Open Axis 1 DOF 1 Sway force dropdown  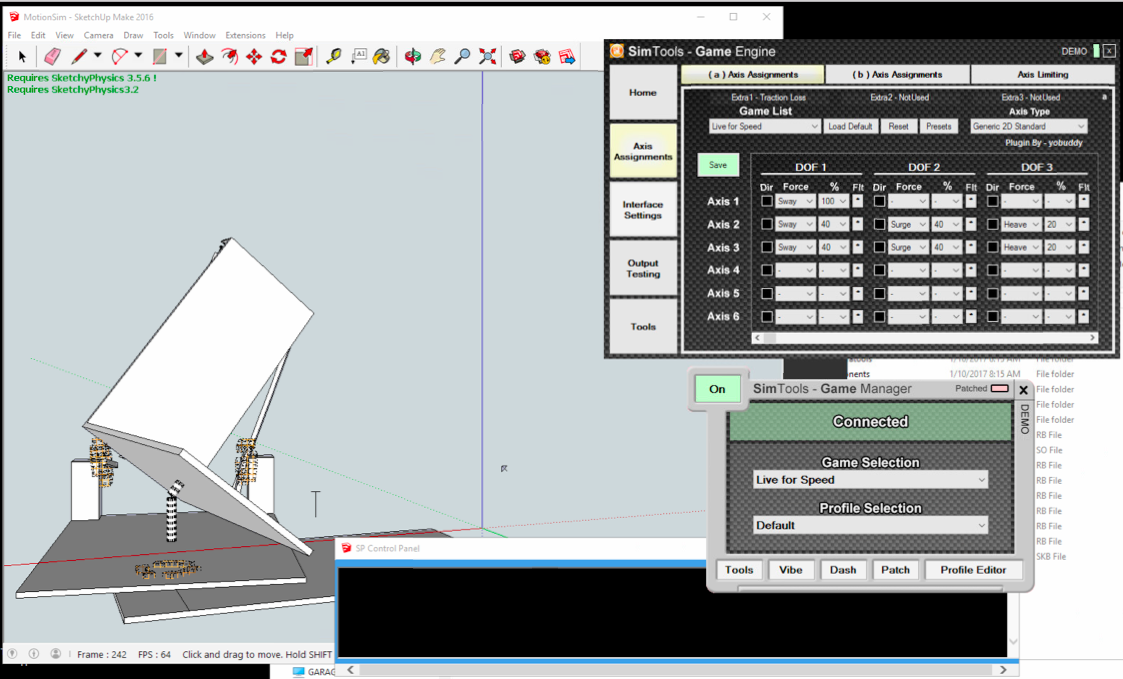(x=796, y=201)
